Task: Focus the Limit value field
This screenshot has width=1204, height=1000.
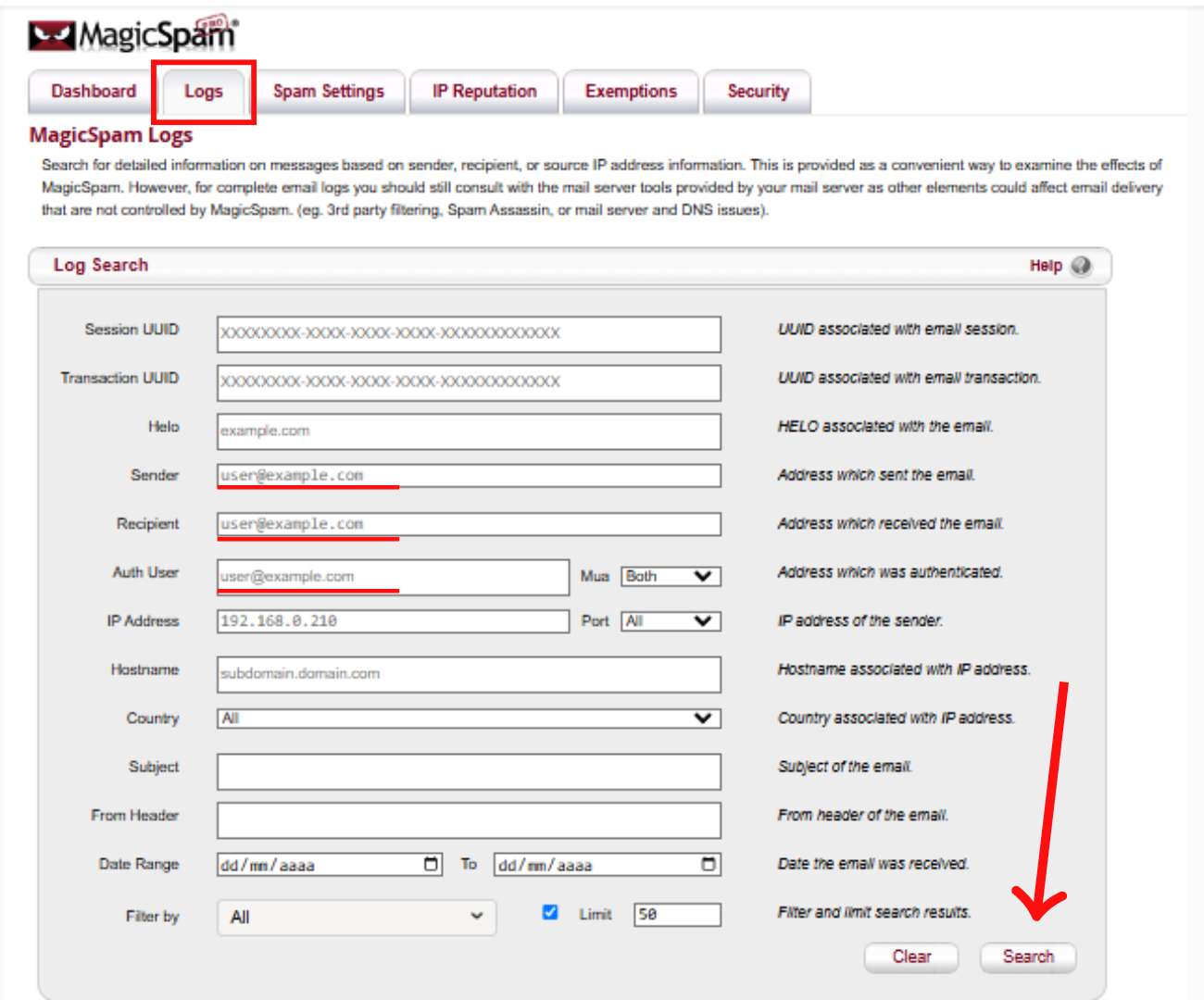Action: [677, 915]
